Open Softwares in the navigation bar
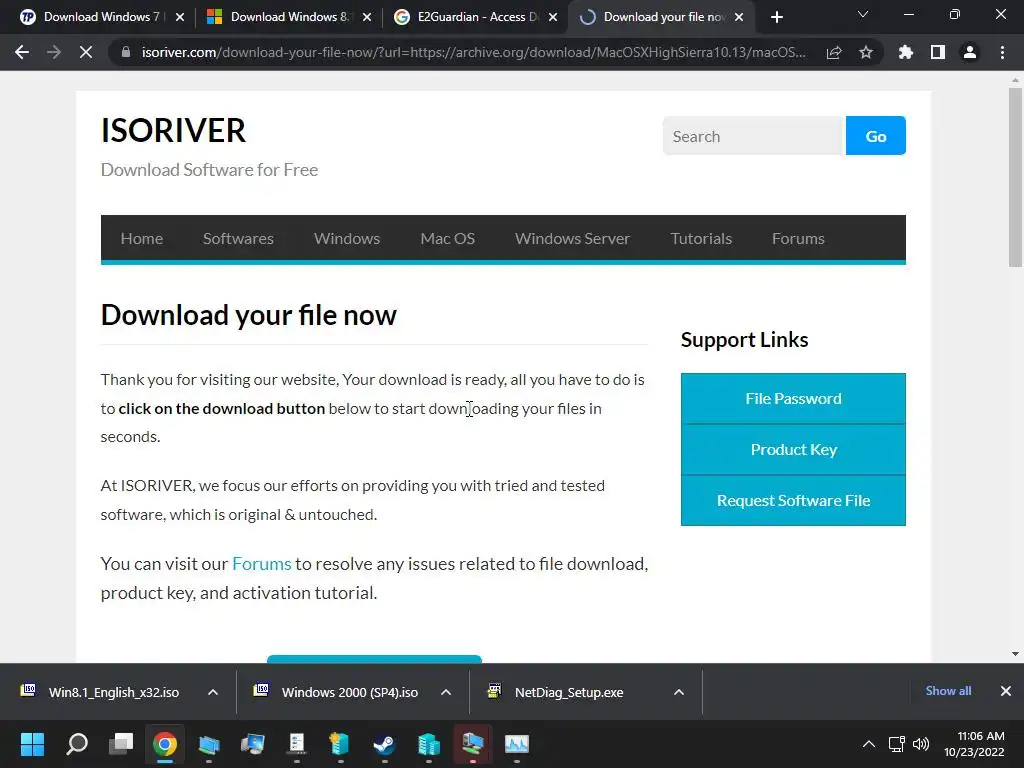1024x768 pixels. [x=238, y=238]
